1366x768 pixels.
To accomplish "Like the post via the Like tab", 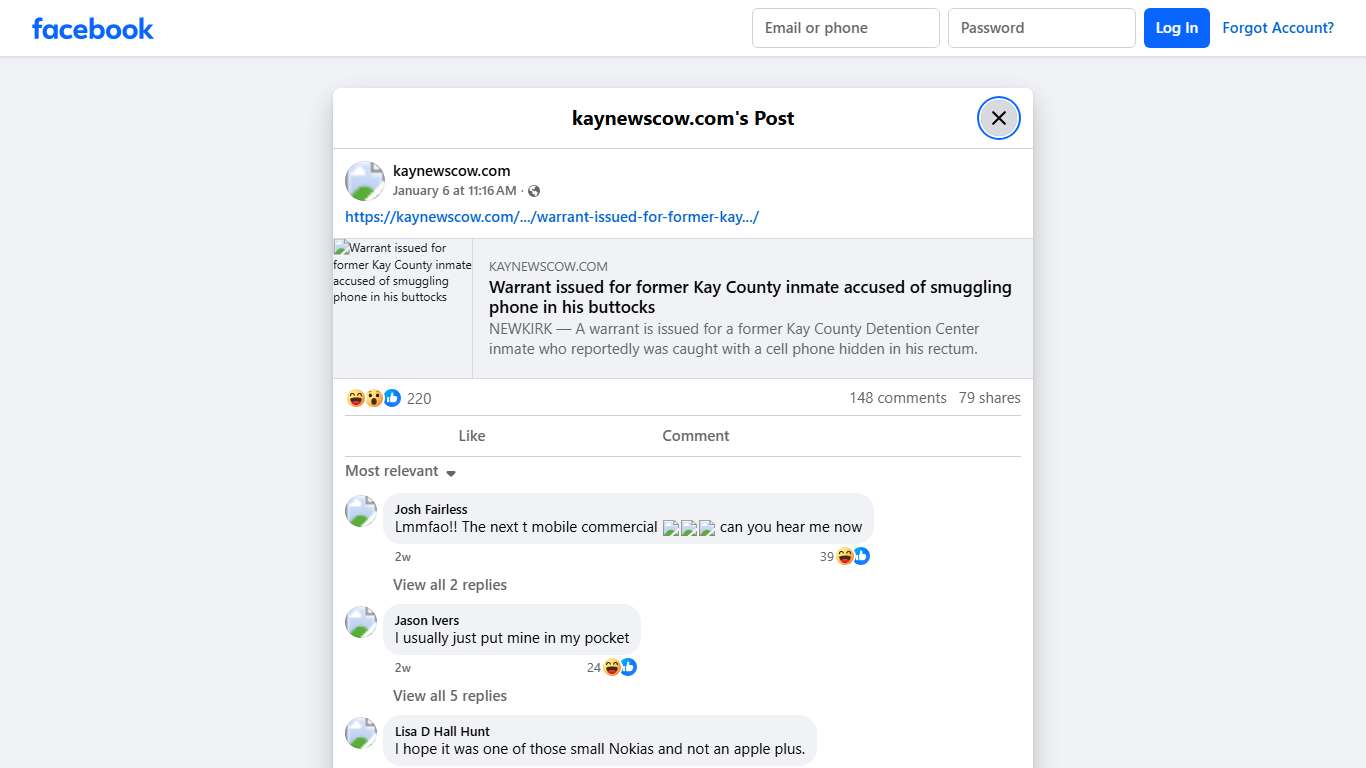I will click(471, 435).
